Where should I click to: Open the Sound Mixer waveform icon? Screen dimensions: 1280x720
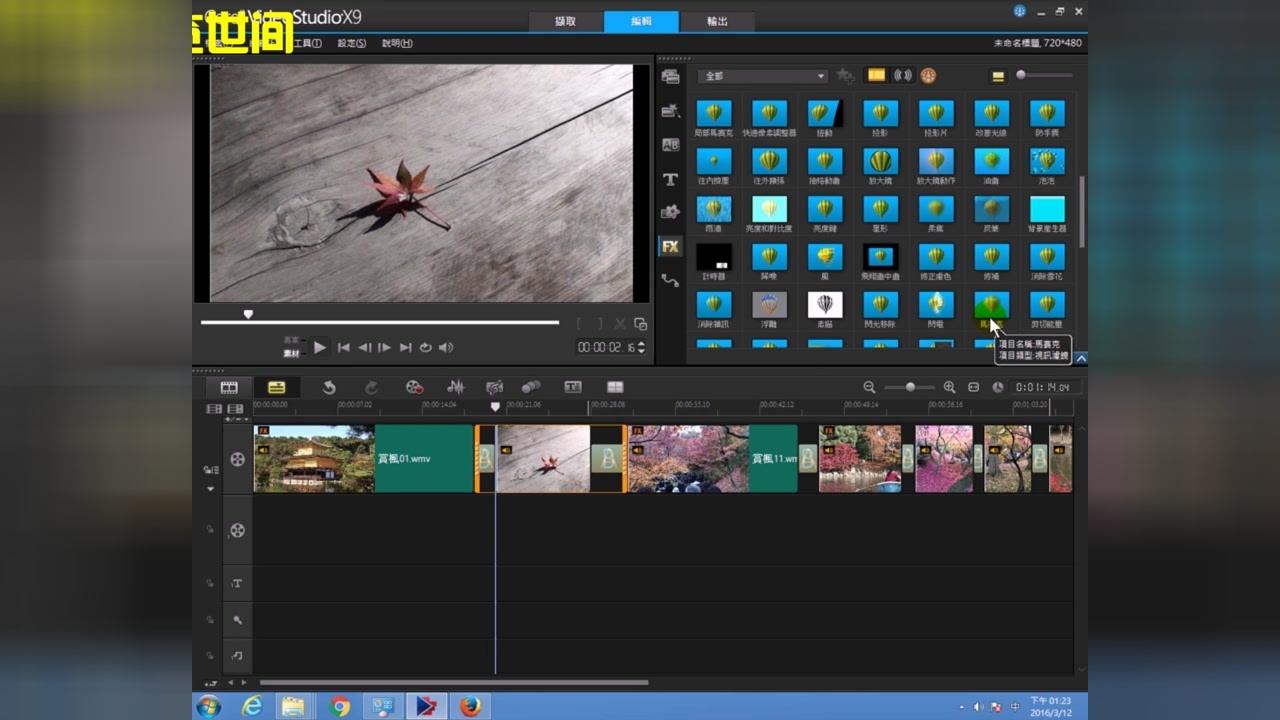[x=455, y=387]
